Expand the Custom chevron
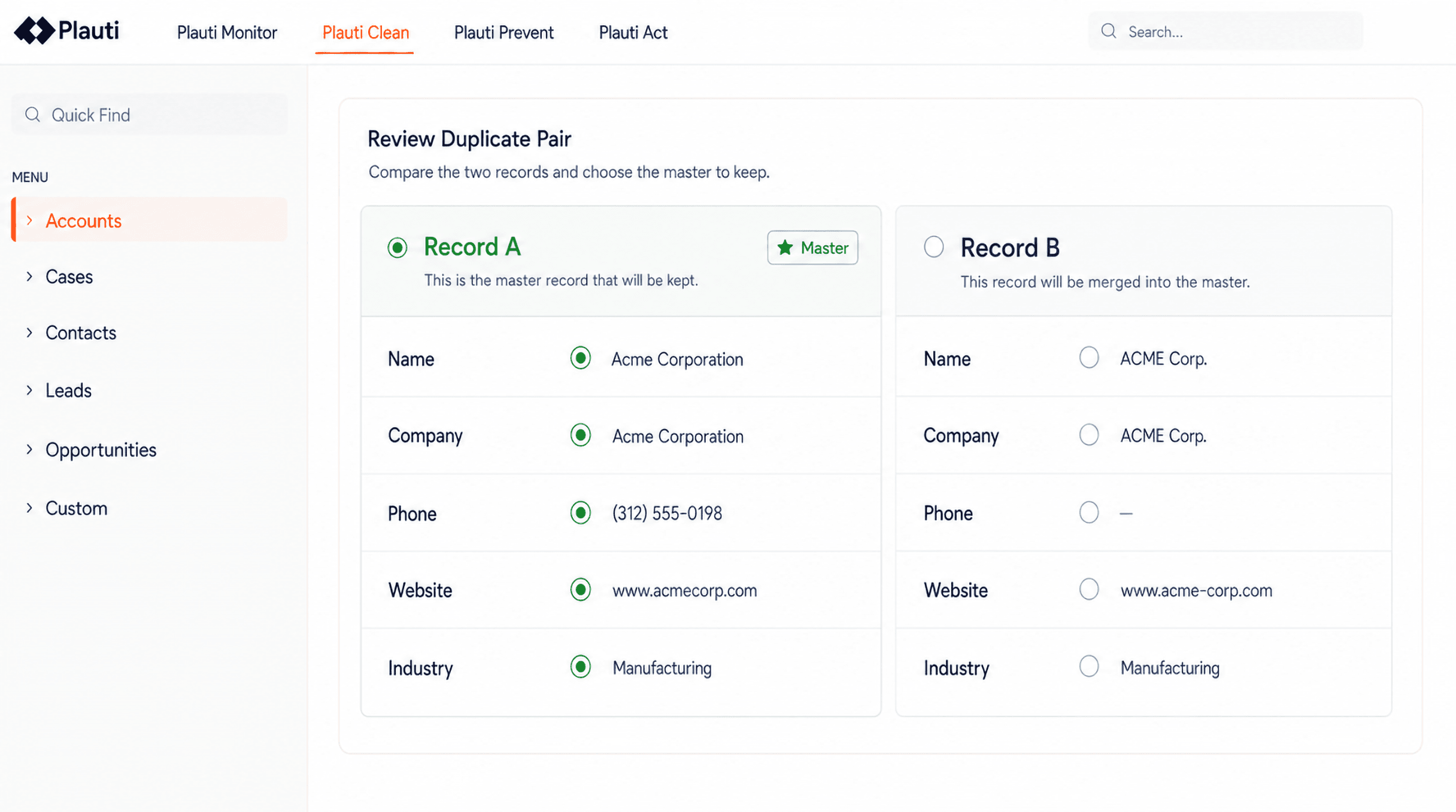 click(29, 508)
